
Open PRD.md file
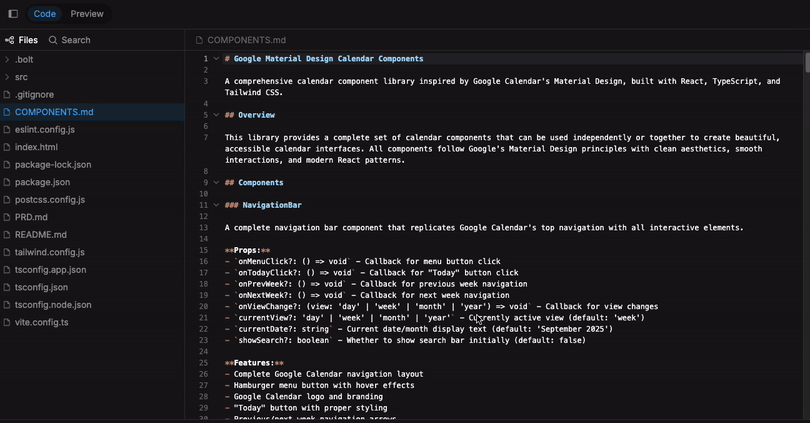point(31,217)
